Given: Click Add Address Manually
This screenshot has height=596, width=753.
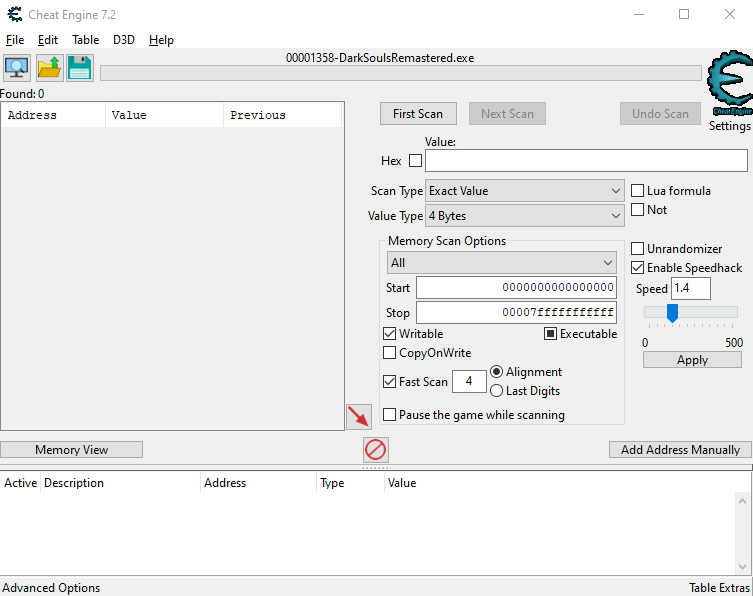Looking at the screenshot, I should [680, 450].
